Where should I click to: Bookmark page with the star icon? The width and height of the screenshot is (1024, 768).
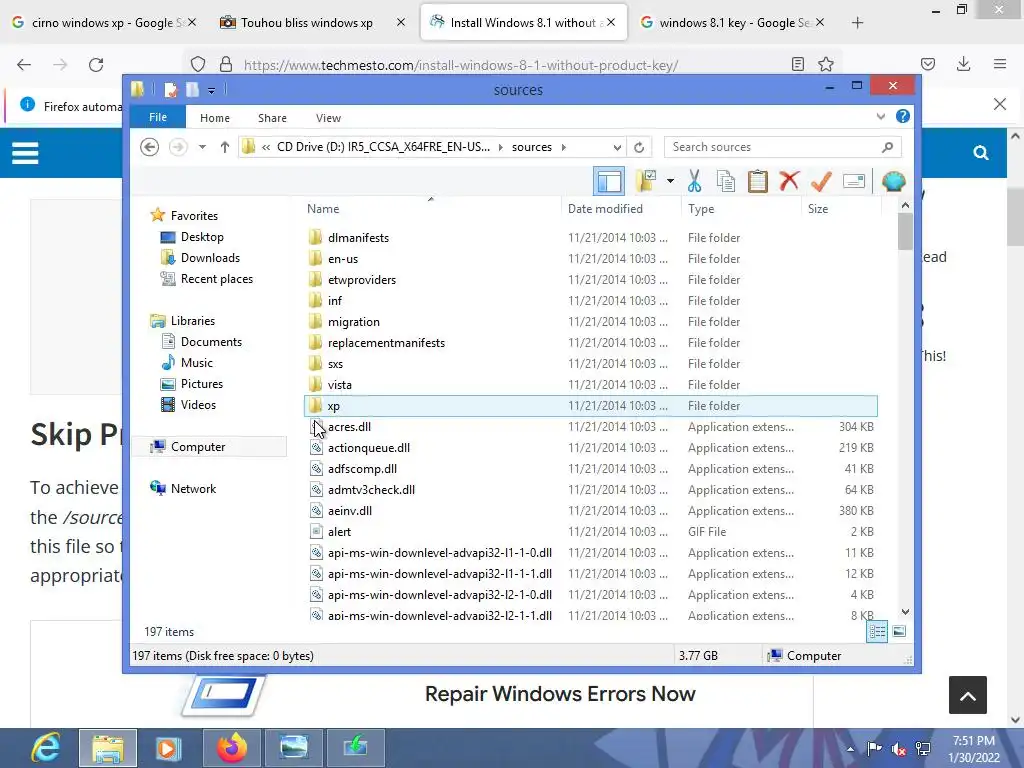825,64
